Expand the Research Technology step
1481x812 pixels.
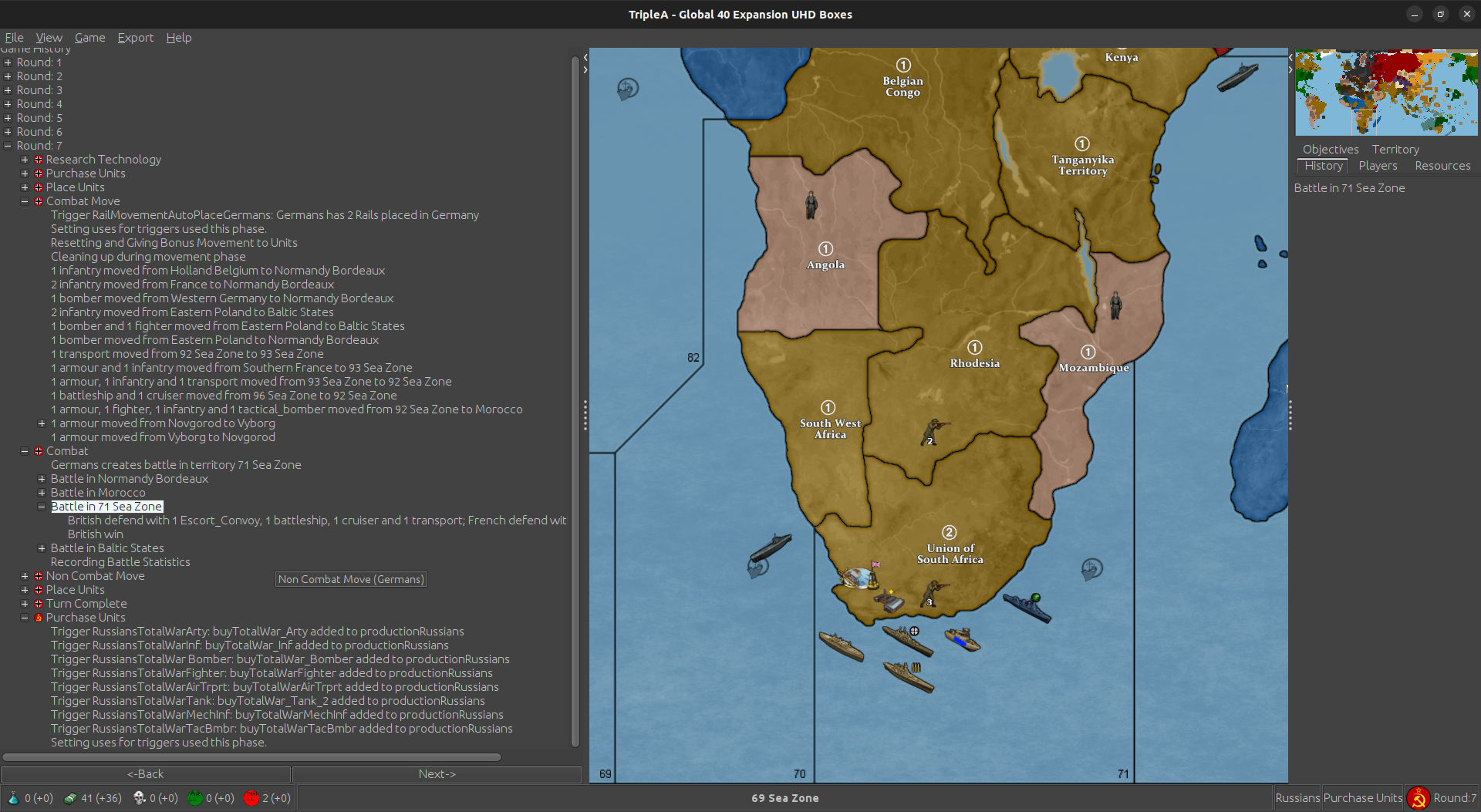tap(25, 160)
